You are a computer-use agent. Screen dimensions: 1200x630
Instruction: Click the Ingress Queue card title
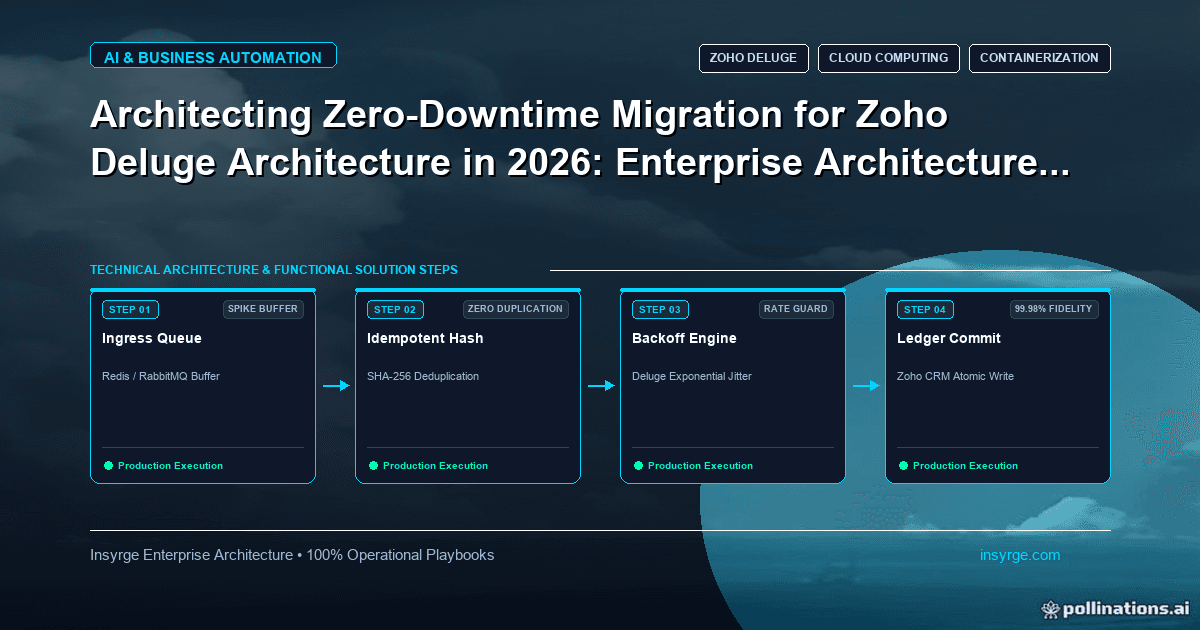click(152, 338)
